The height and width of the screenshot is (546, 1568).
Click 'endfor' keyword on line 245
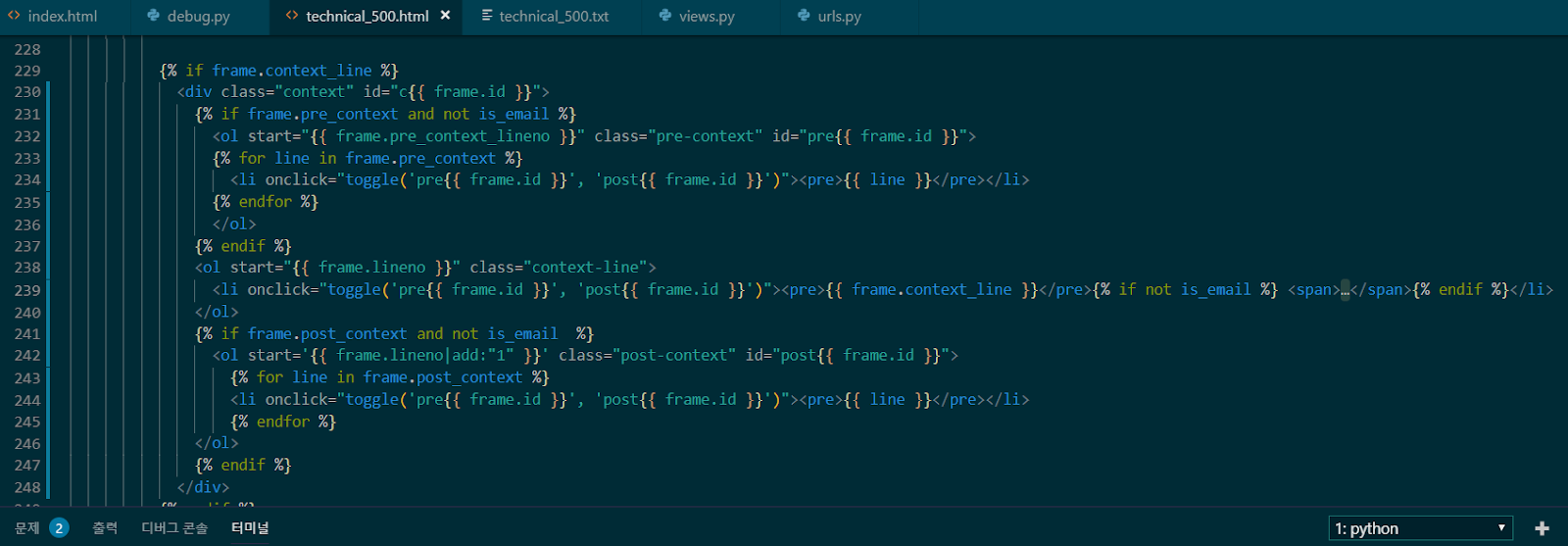(283, 422)
